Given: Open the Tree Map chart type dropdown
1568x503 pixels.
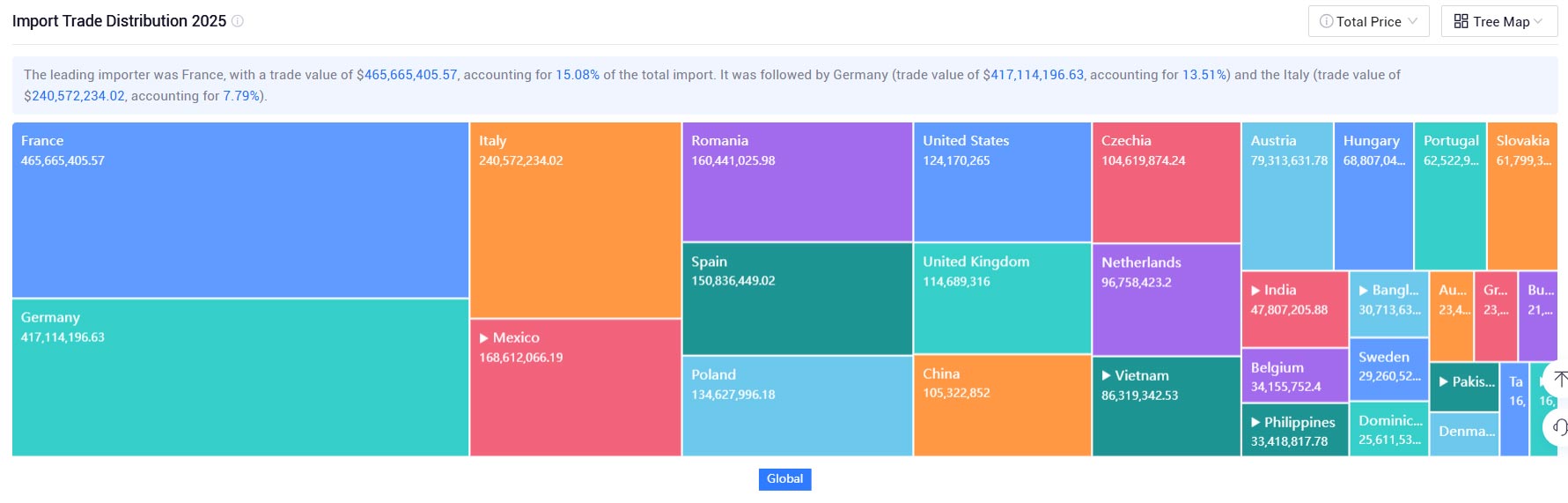Looking at the screenshot, I should 1499,21.
